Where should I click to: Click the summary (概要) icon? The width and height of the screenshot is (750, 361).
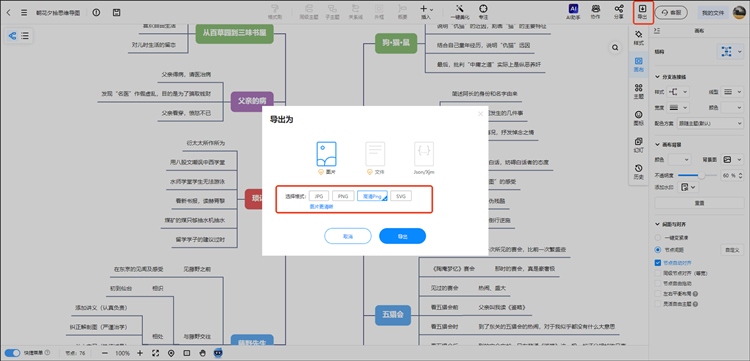click(402, 11)
